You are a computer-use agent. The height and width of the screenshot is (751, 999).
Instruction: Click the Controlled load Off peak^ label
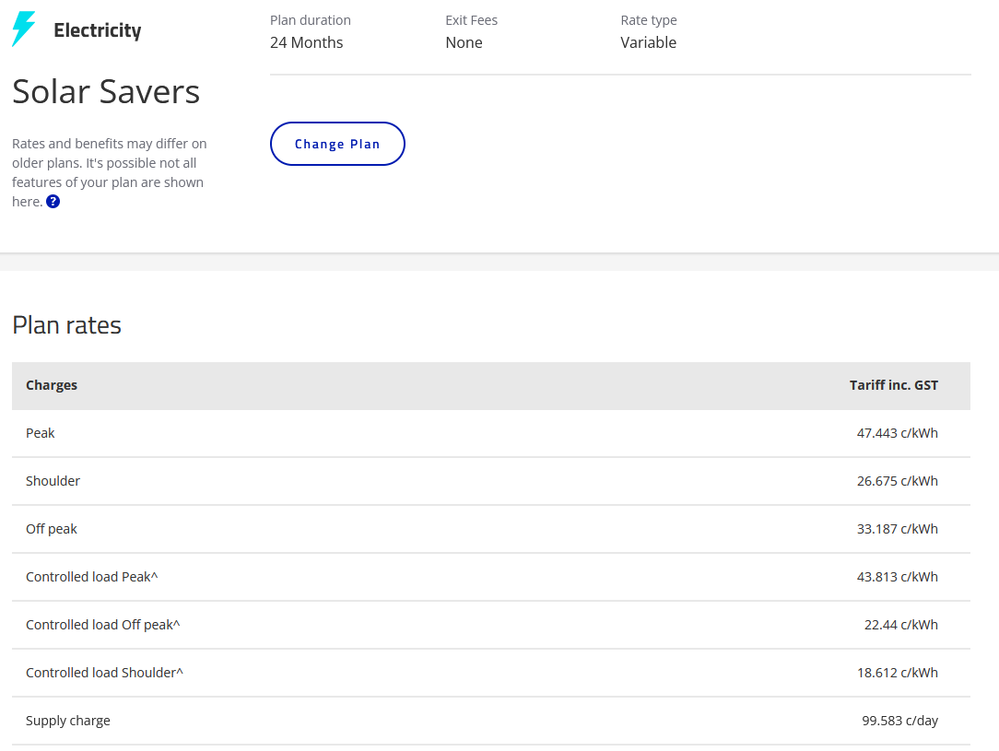(103, 625)
